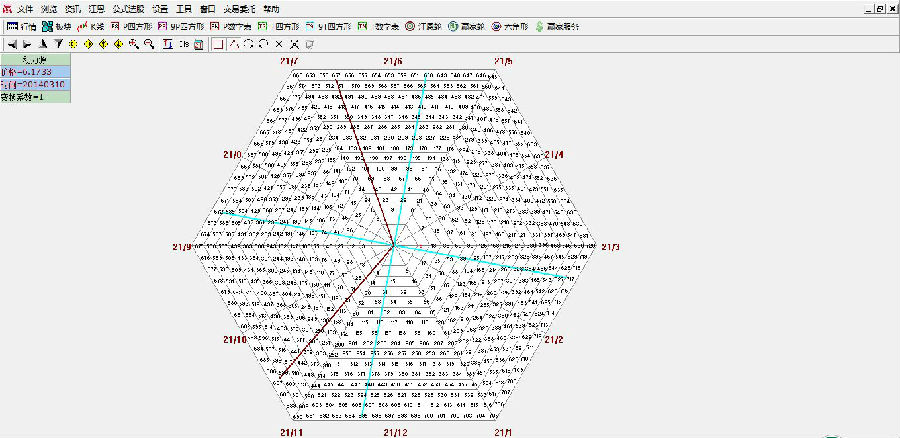The width and height of the screenshot is (900, 438).
Task: Click the zoom in magnifier icon
Action: pos(133,44)
